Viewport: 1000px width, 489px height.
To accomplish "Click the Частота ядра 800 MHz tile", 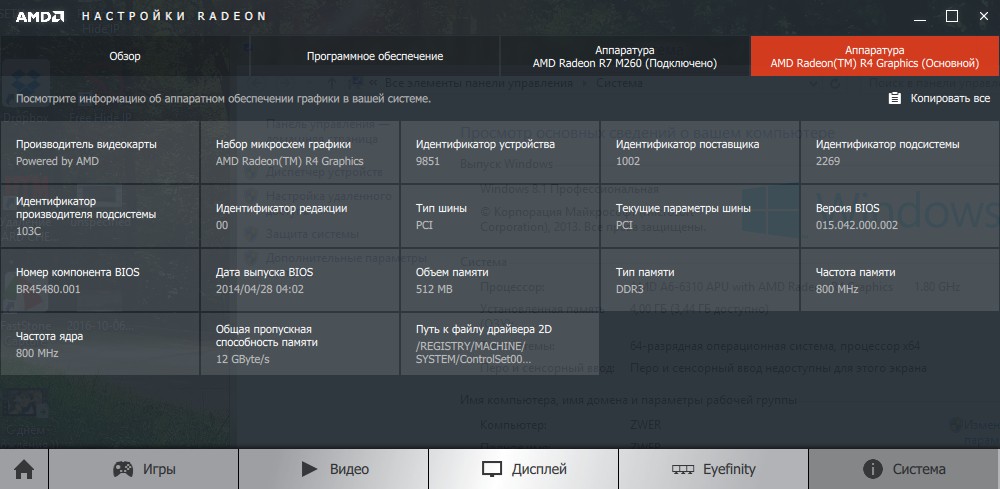I will [100, 343].
